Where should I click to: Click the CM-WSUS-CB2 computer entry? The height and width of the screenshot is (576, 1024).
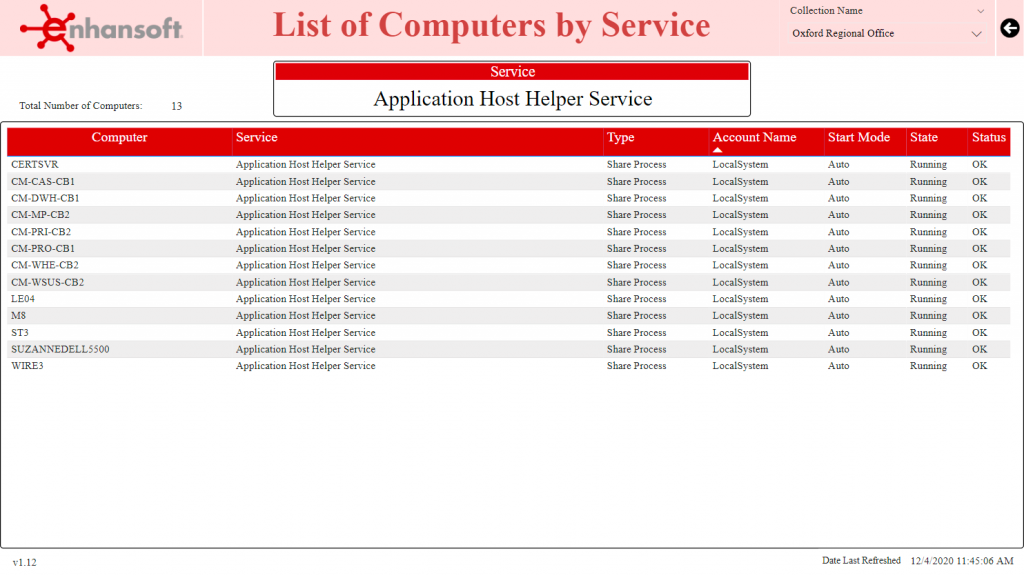point(47,282)
